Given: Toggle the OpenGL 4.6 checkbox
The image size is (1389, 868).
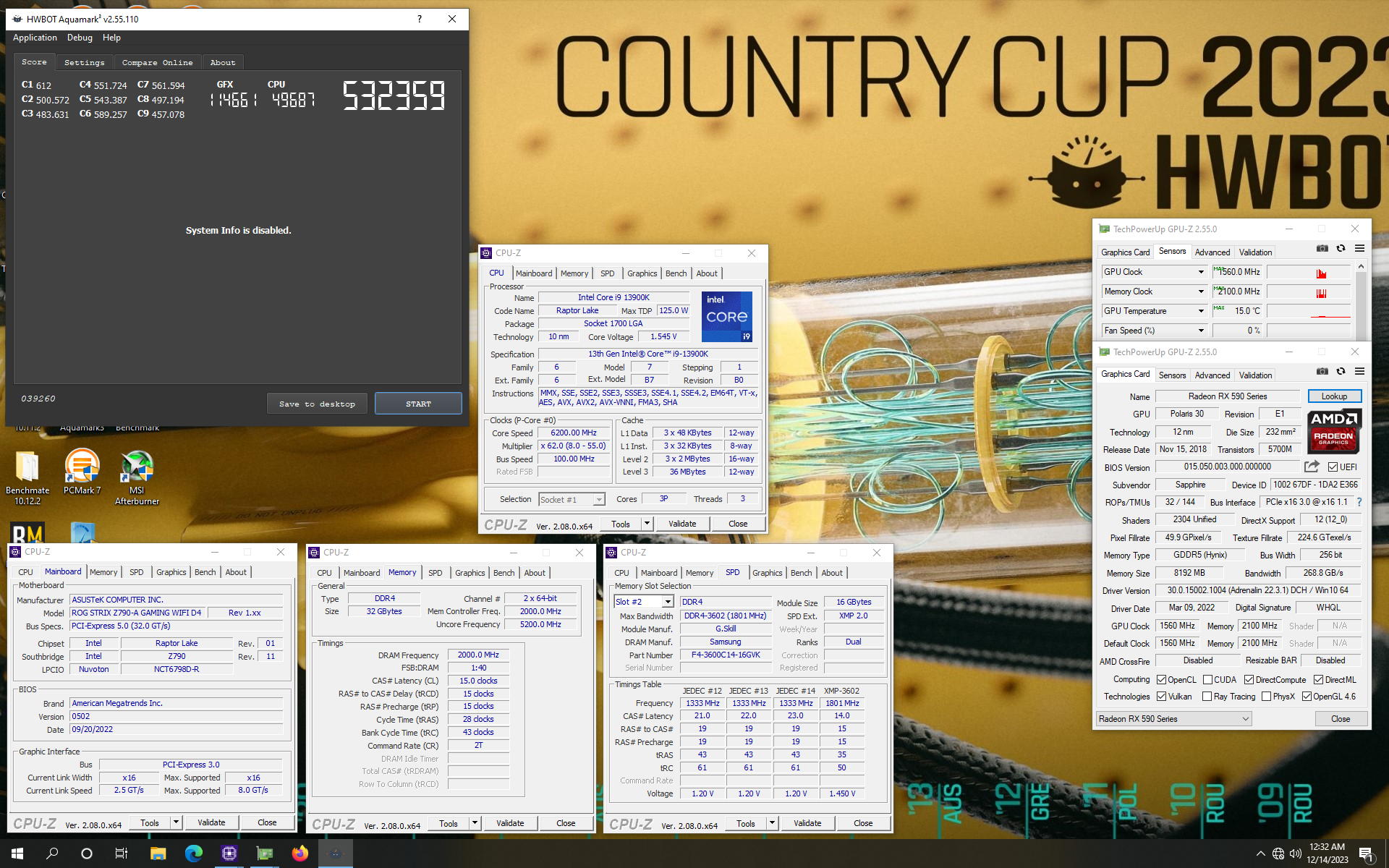Looking at the screenshot, I should point(1307,697).
